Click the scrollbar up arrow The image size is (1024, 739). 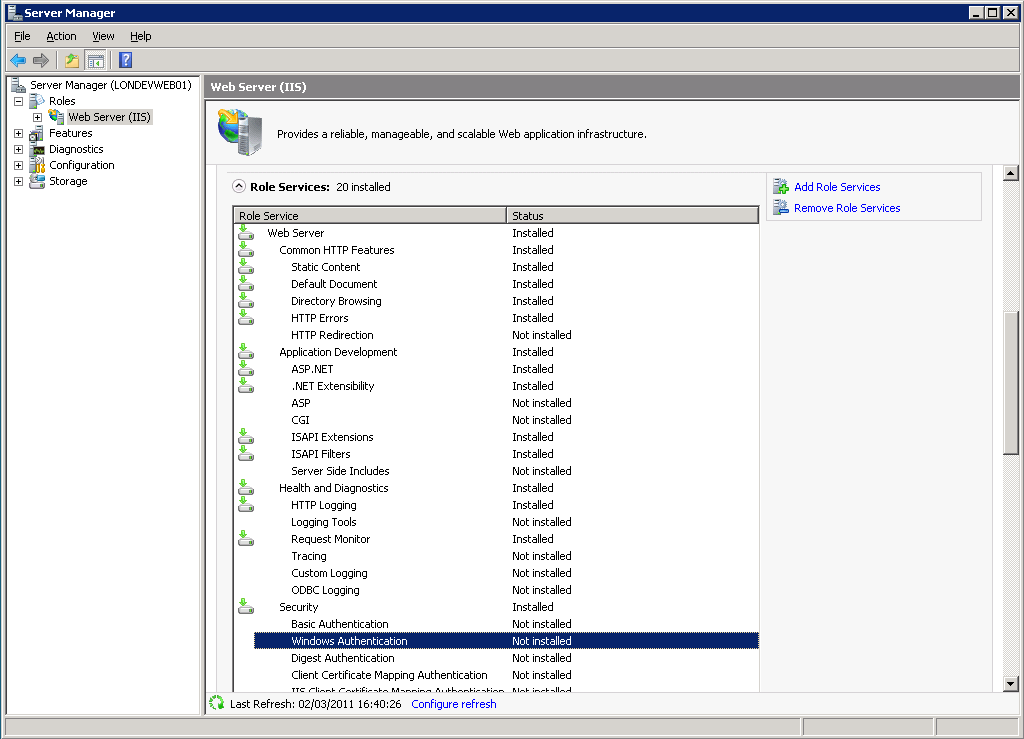(1010, 173)
